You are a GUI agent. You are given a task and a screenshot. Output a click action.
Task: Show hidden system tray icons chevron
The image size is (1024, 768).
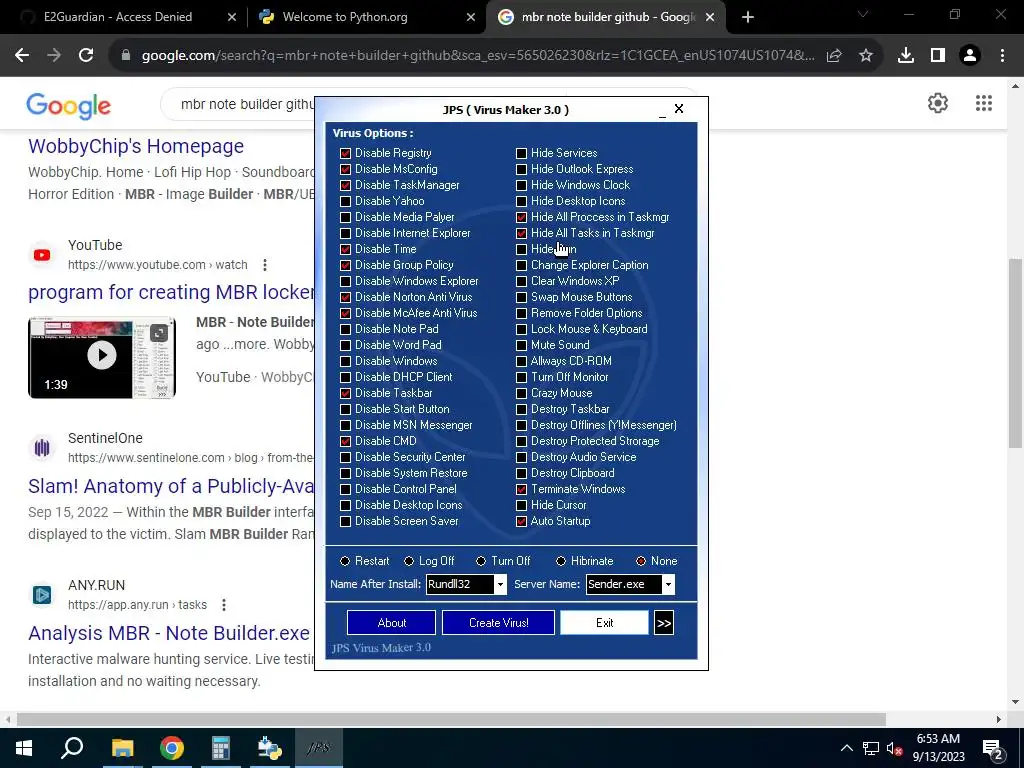pyautogui.click(x=846, y=749)
